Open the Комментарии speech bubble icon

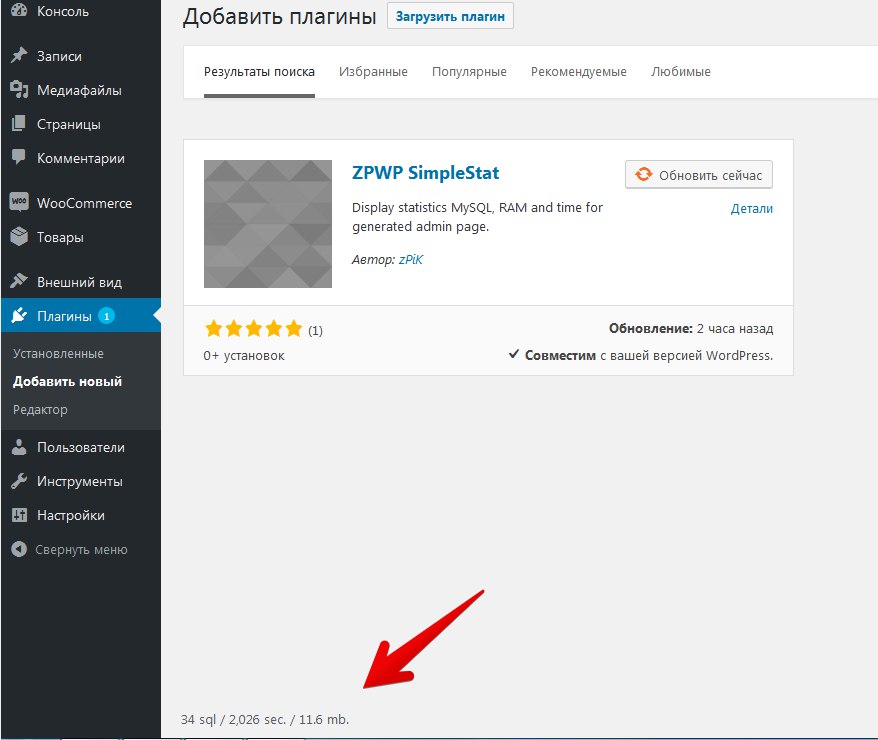pos(19,157)
